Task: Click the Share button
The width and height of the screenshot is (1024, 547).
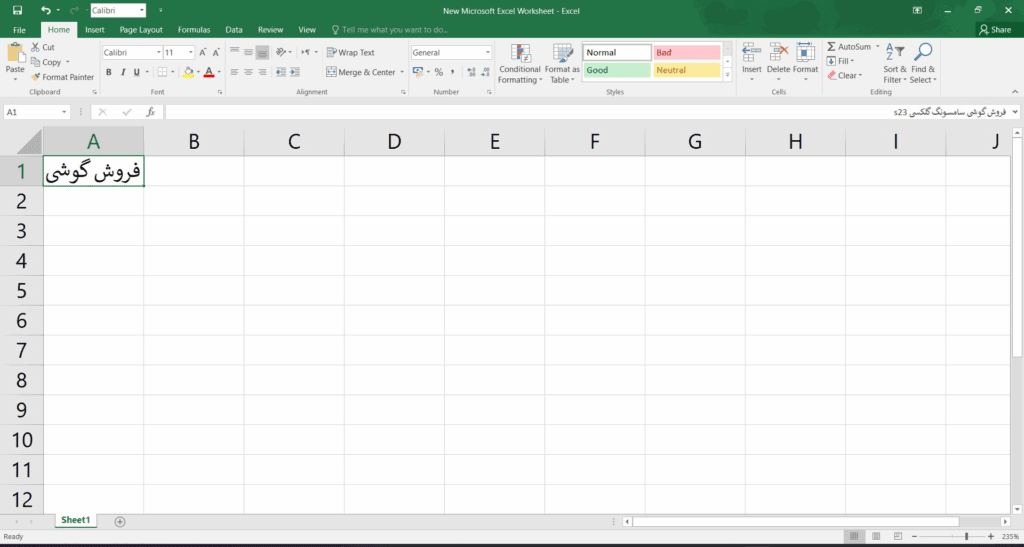Action: click(995, 30)
